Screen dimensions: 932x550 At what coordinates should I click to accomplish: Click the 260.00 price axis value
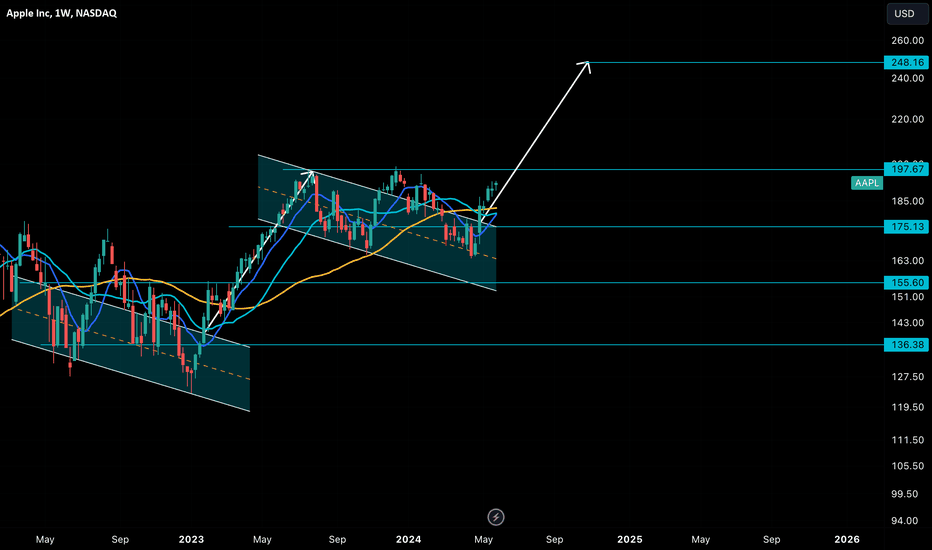pyautogui.click(x=908, y=41)
